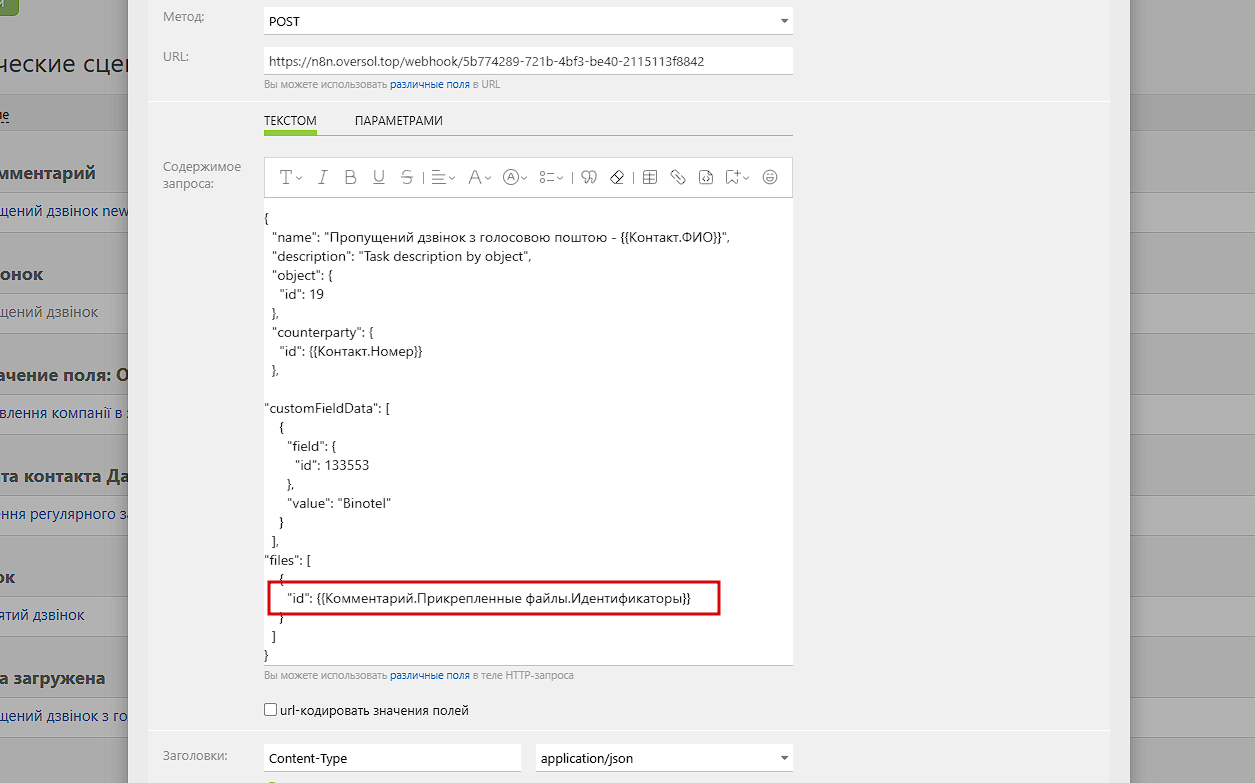Open the Метод POST dropdown

pyautogui.click(x=528, y=21)
